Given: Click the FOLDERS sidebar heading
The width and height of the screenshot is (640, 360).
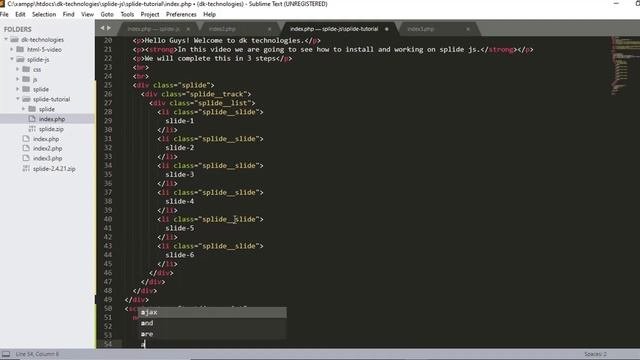Looking at the screenshot, I should 18,29.
